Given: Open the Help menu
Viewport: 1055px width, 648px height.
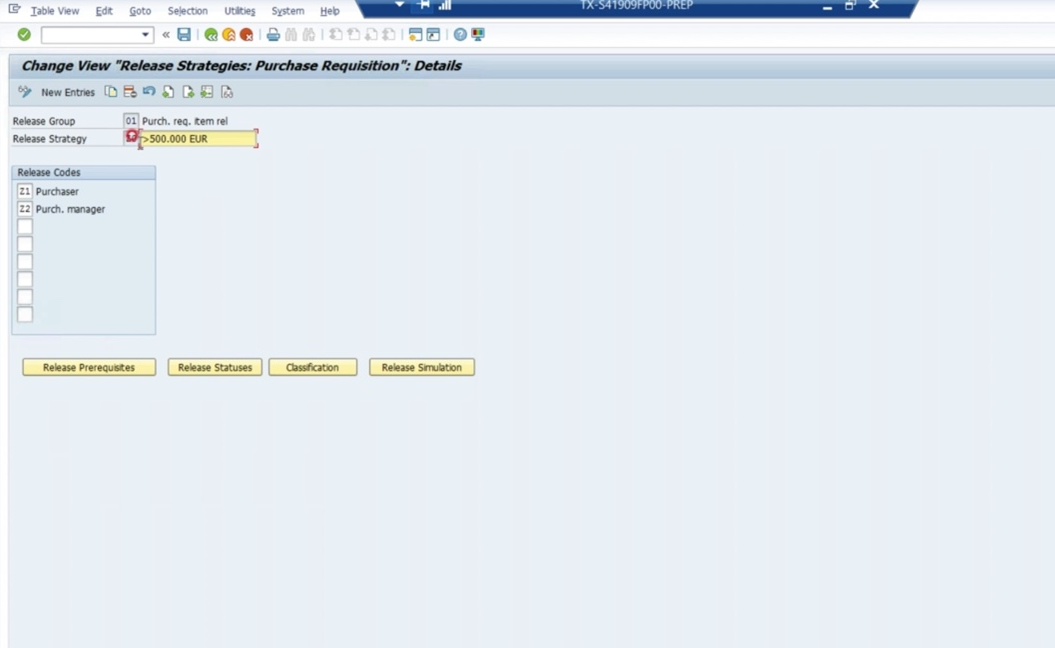Looking at the screenshot, I should [330, 11].
